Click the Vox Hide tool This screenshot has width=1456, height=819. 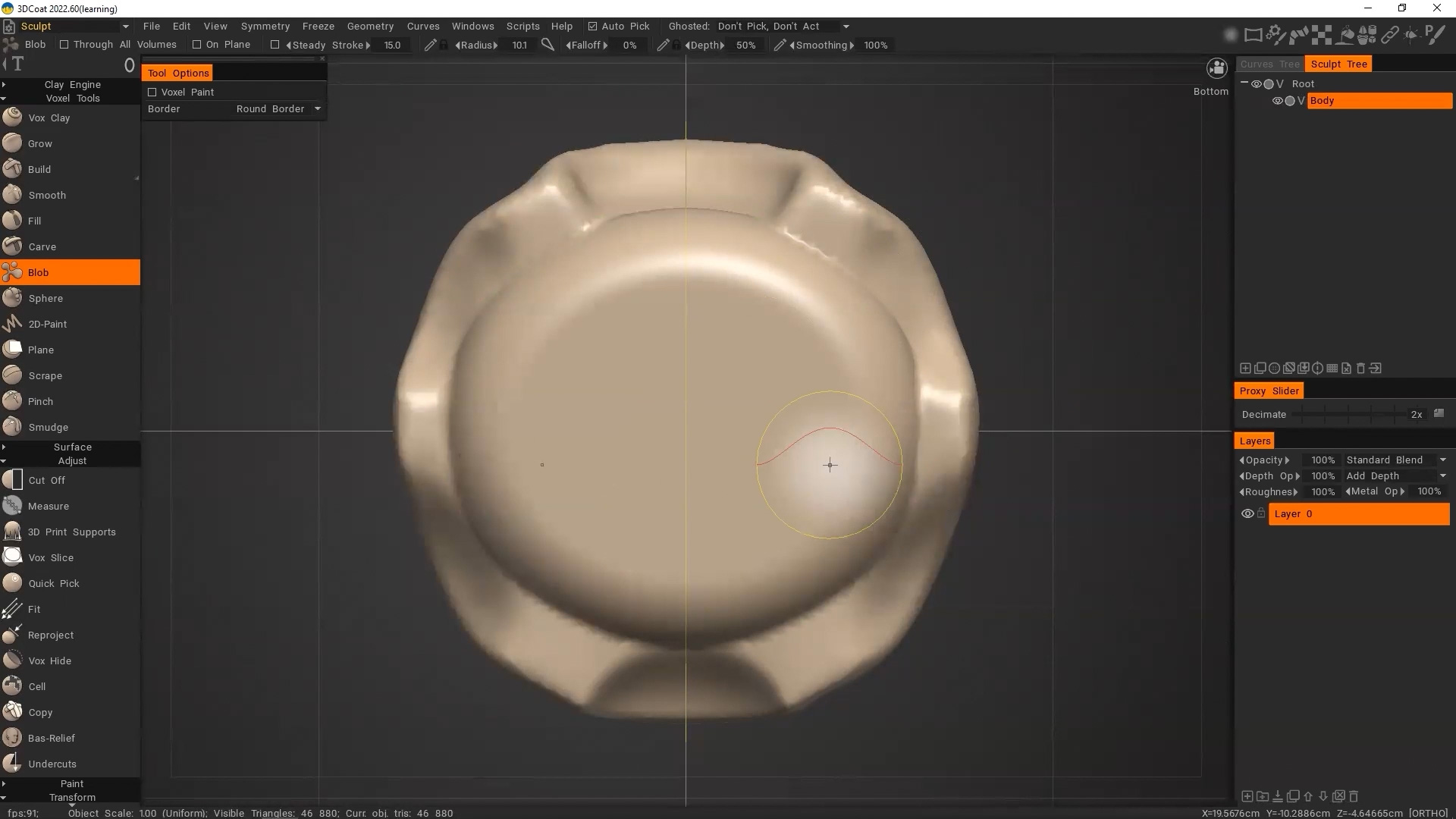coord(49,661)
